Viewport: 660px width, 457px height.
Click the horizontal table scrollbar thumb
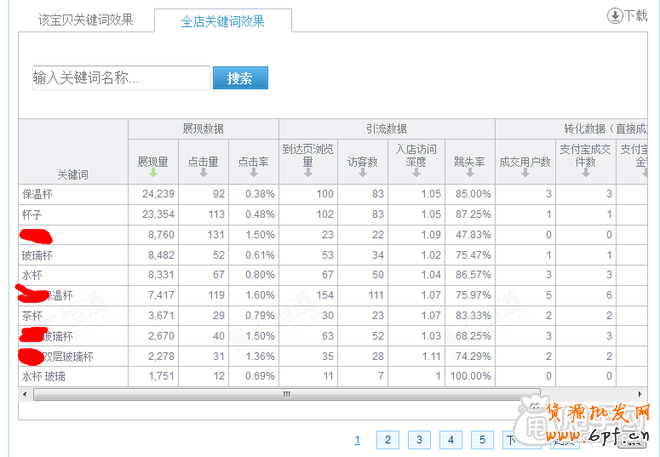coord(287,394)
